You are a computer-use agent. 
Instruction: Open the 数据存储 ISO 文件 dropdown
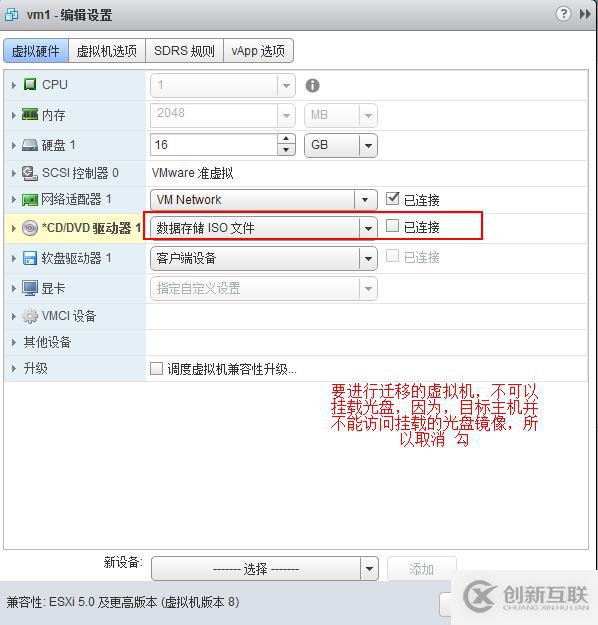(264, 228)
